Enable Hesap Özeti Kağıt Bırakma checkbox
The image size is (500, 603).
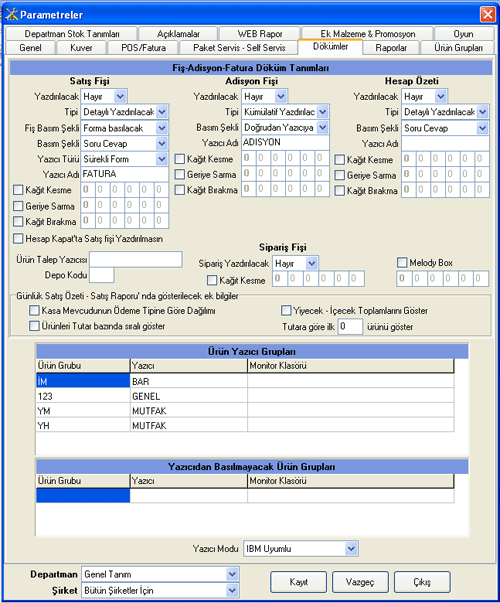pyautogui.click(x=340, y=191)
